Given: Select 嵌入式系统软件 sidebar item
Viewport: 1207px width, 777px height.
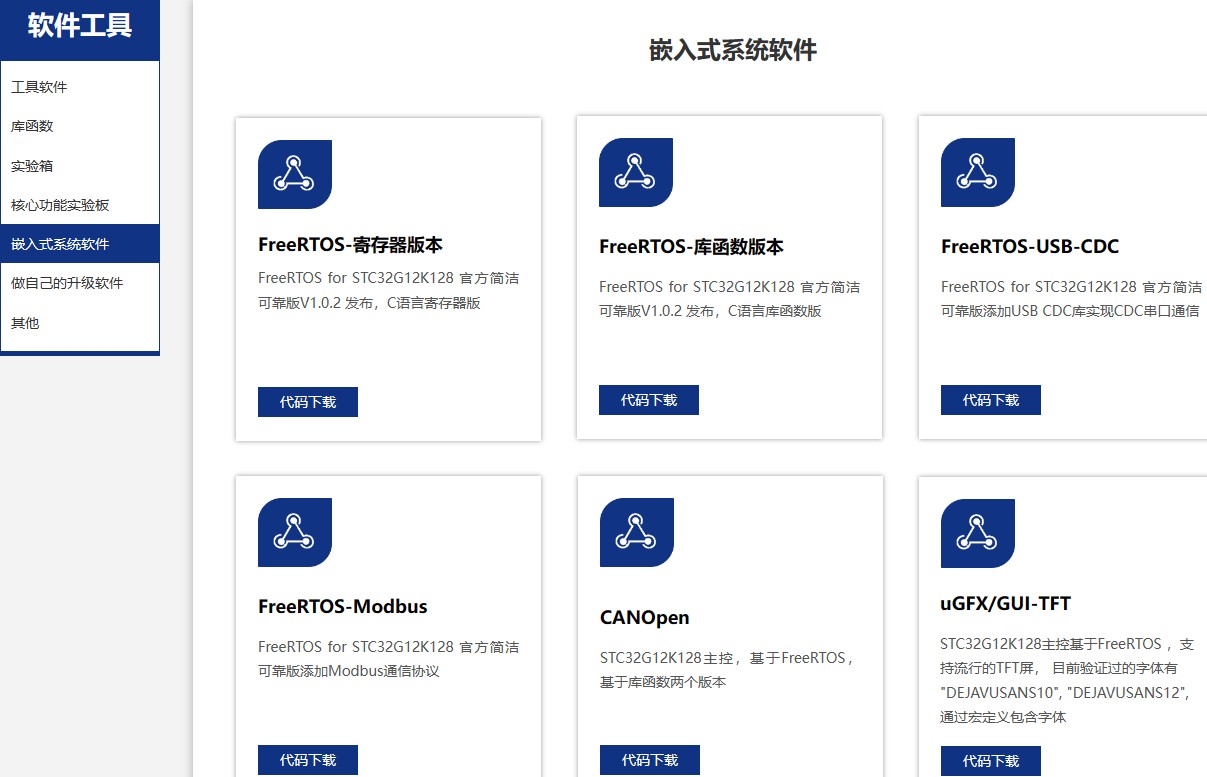Looking at the screenshot, I should (80, 244).
